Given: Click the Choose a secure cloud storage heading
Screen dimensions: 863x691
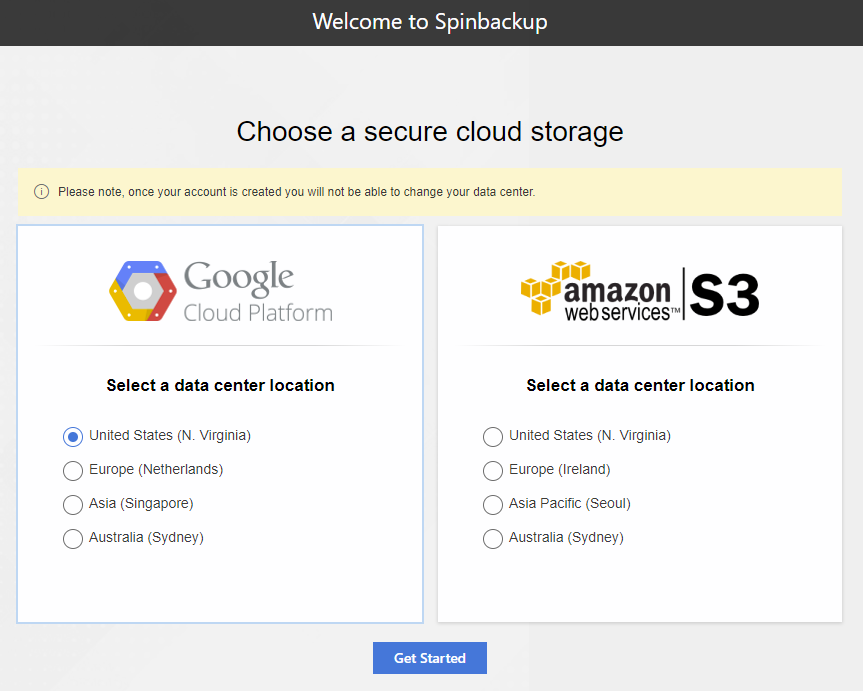Looking at the screenshot, I should pyautogui.click(x=430, y=132).
